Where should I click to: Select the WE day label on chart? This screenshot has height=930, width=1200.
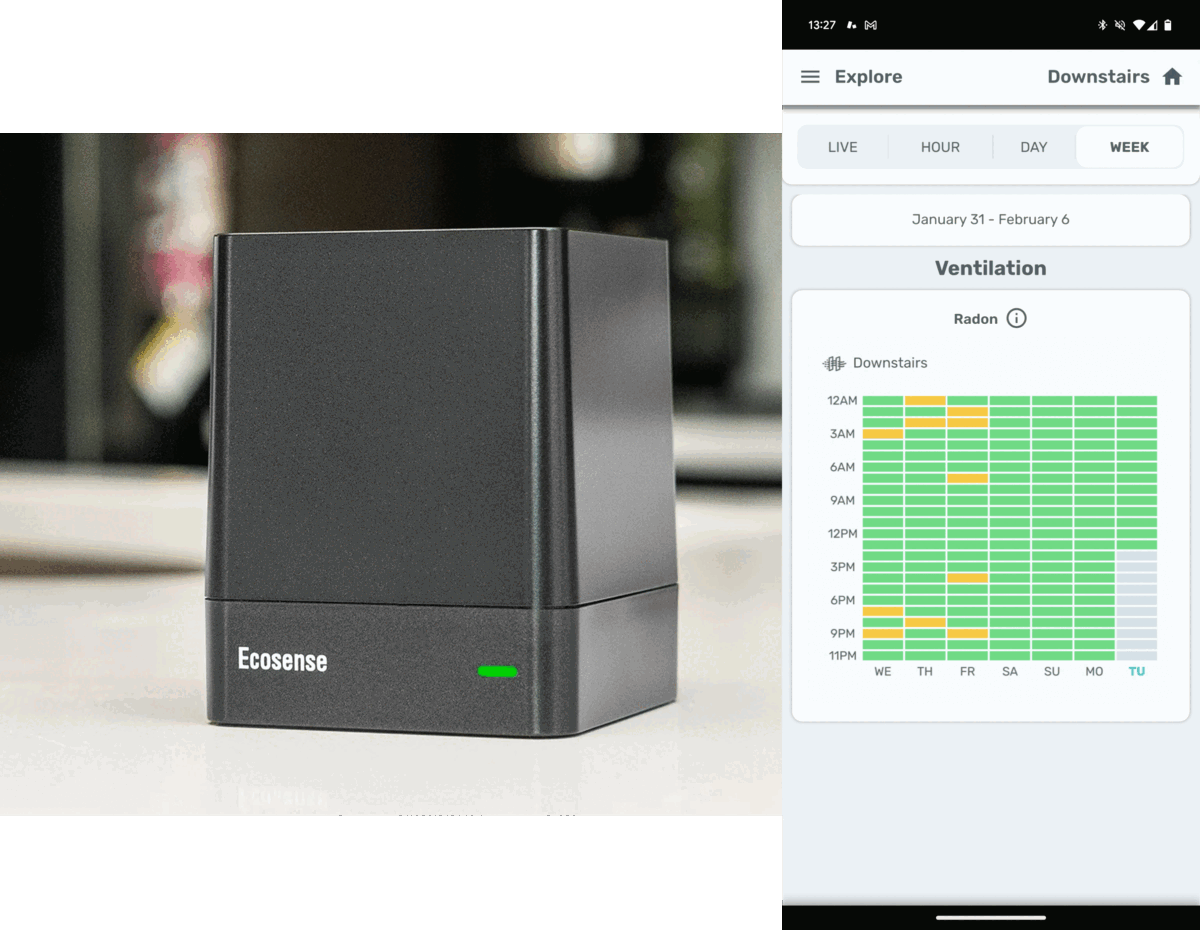[882, 672]
